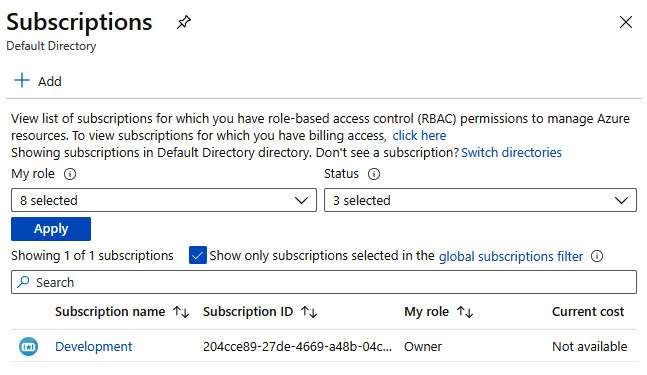Click the Apply button

pos(51,229)
